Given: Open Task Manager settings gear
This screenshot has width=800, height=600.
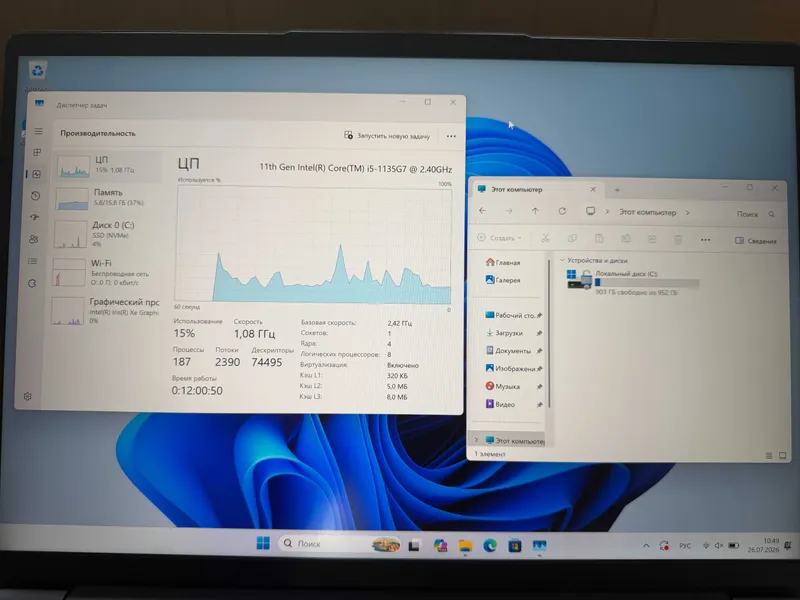Looking at the screenshot, I should (x=28, y=396).
